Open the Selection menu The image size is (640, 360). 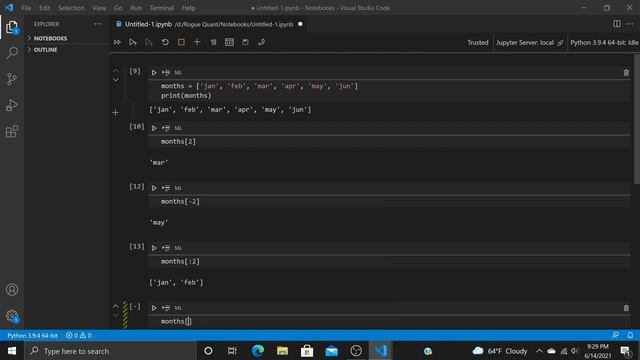coord(71,8)
